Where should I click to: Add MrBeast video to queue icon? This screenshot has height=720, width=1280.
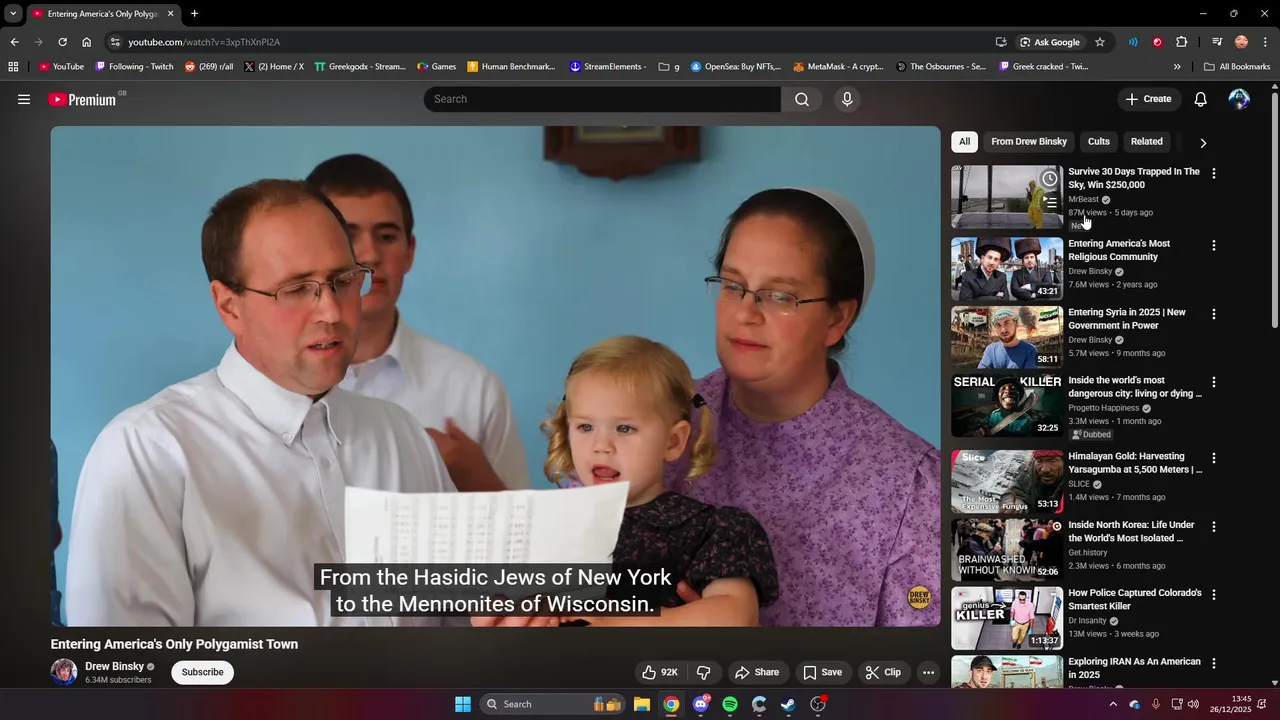pos(1049,202)
